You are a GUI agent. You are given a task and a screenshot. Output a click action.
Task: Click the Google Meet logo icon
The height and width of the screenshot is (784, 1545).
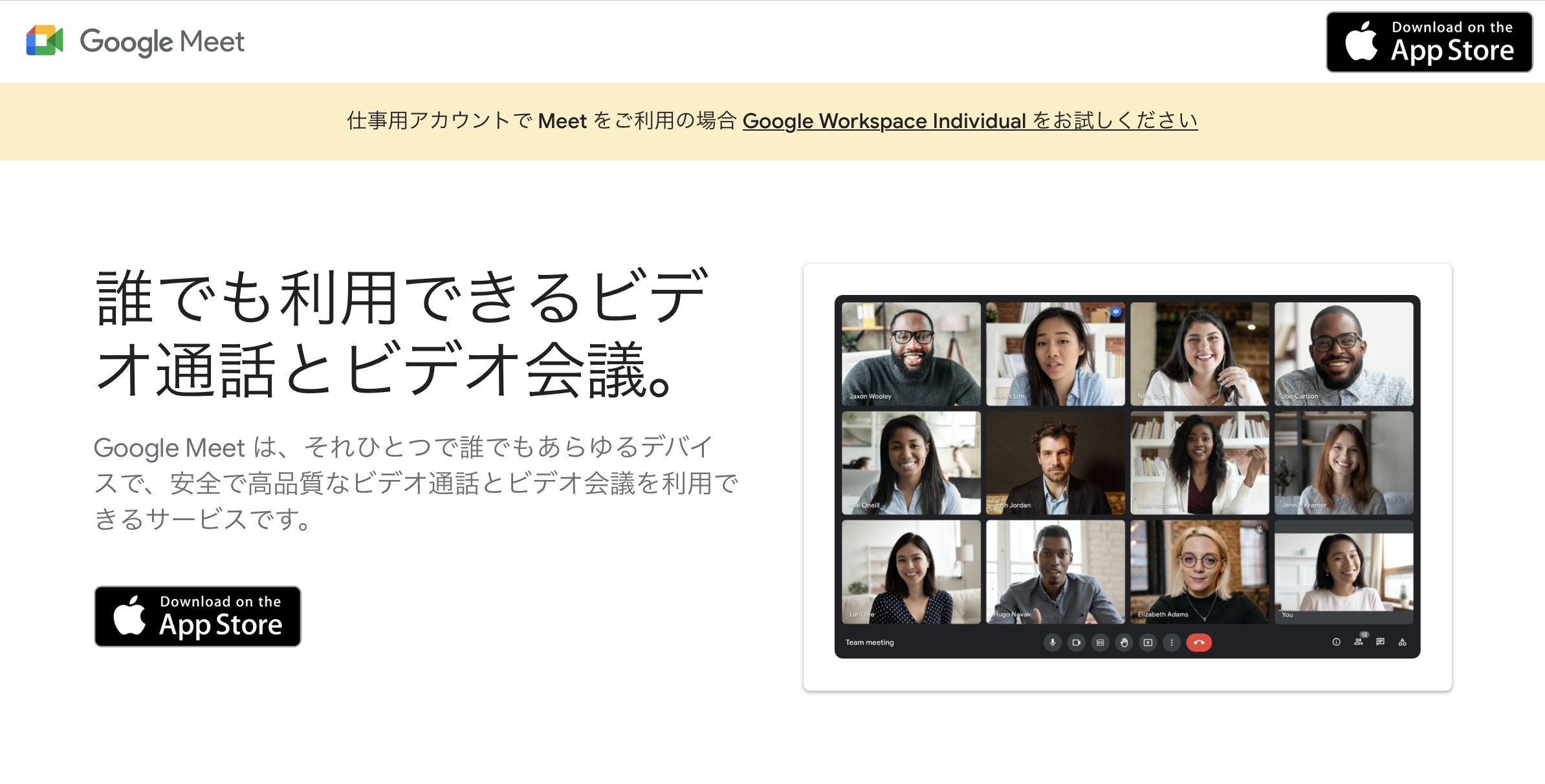tap(45, 41)
